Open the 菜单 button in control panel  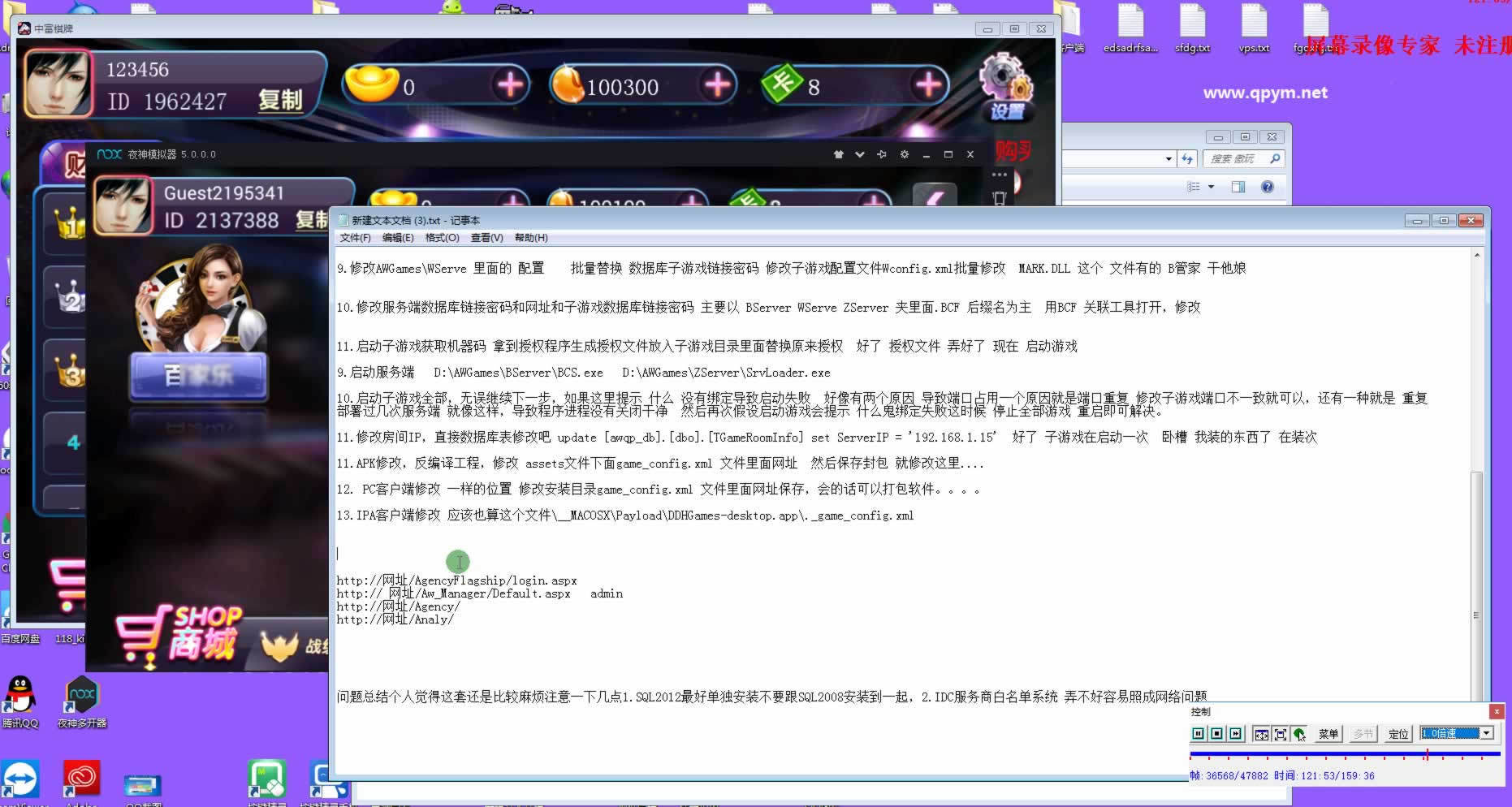pos(1328,734)
